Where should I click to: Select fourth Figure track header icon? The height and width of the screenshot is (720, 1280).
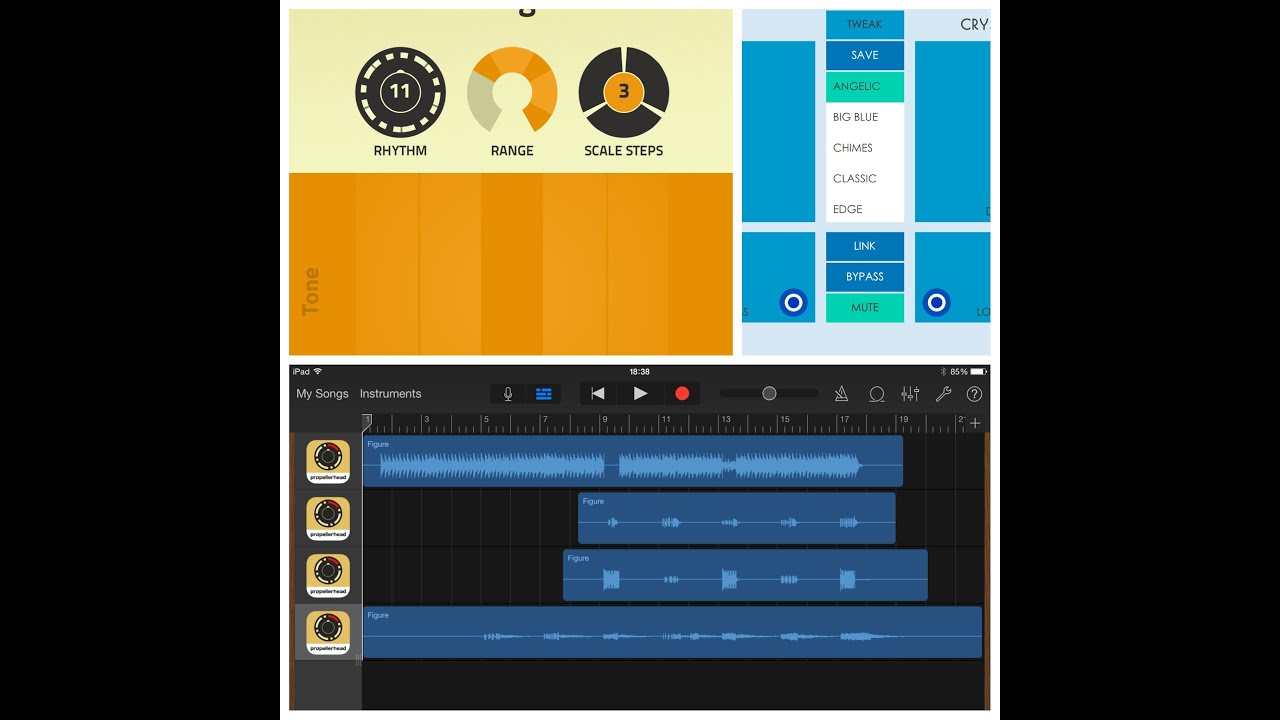328,632
